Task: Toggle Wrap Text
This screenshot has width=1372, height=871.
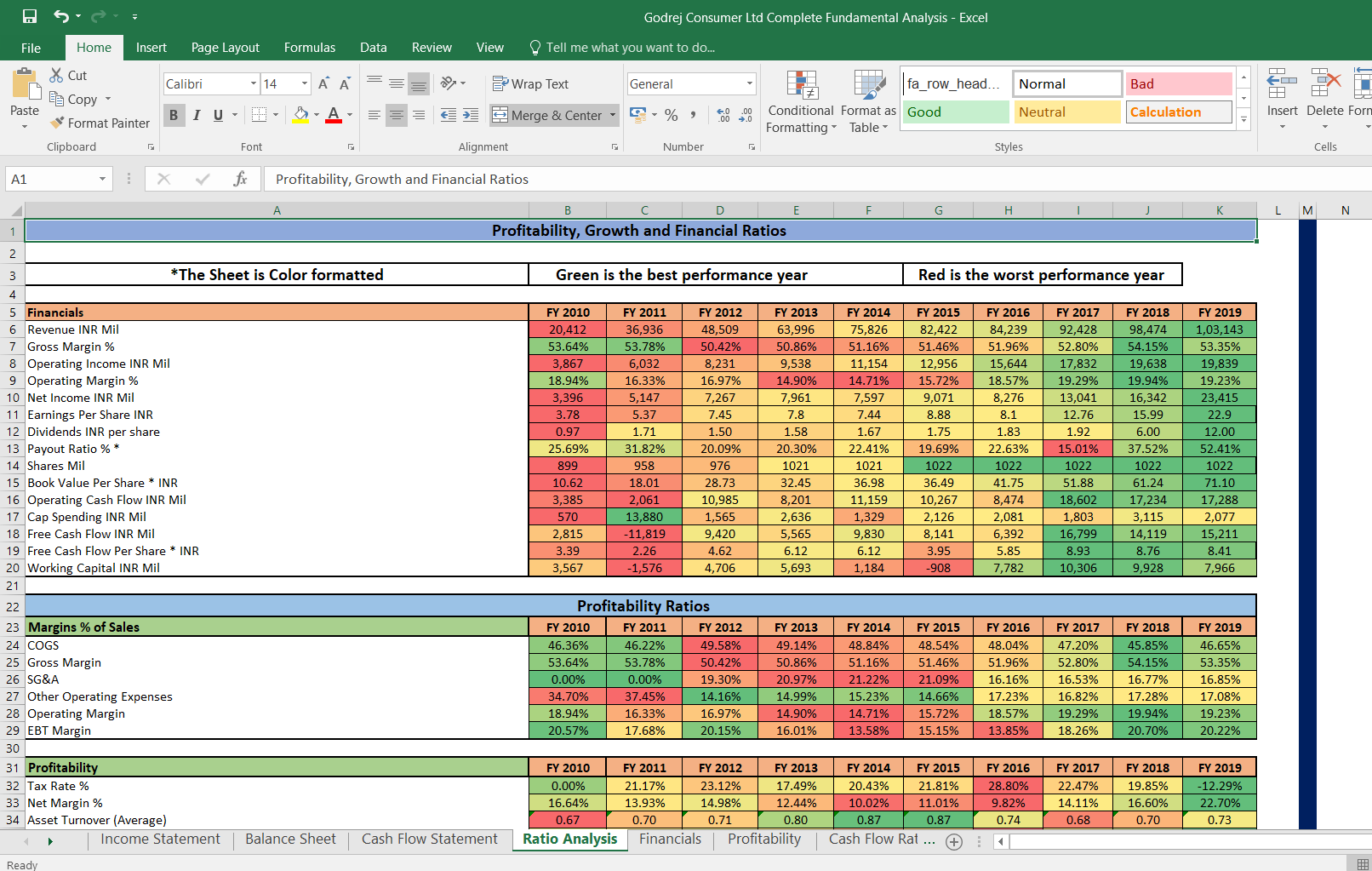Action: click(530, 83)
